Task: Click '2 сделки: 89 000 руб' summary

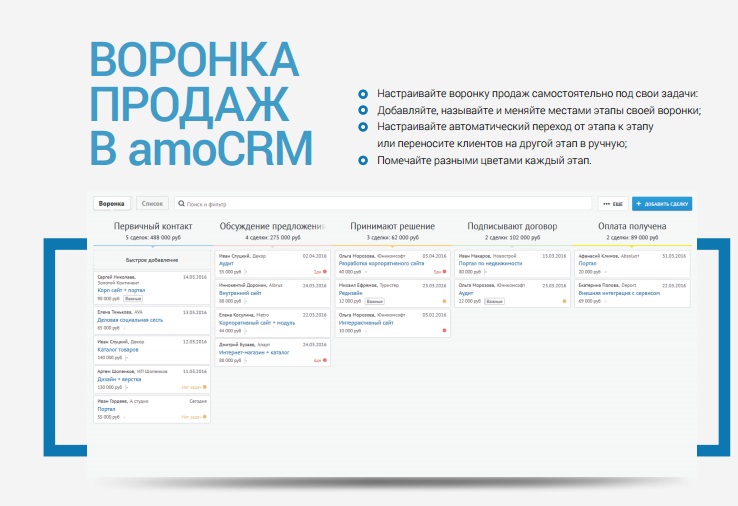Action: (632, 238)
